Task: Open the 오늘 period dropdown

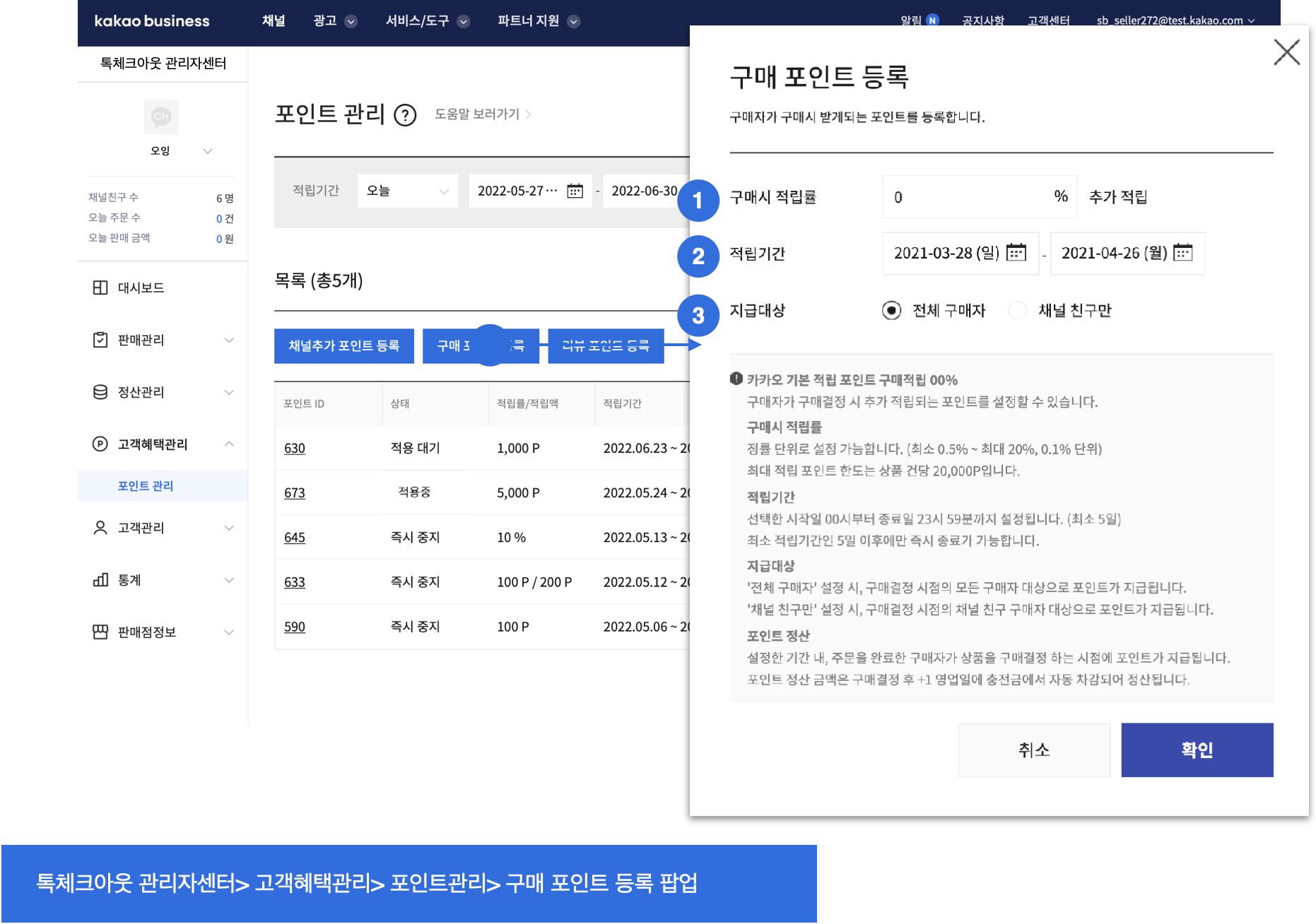Action: 407,191
